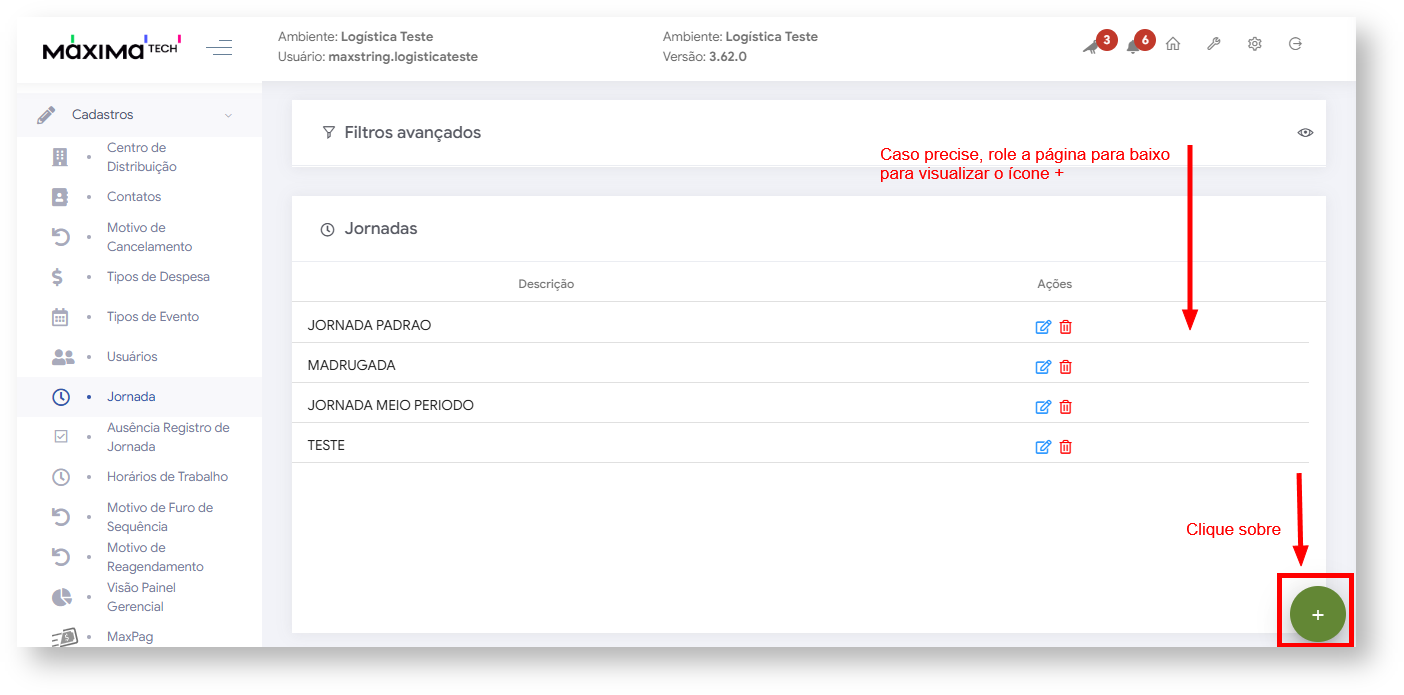
Task: Go to home via house icon
Action: pyautogui.click(x=1173, y=45)
